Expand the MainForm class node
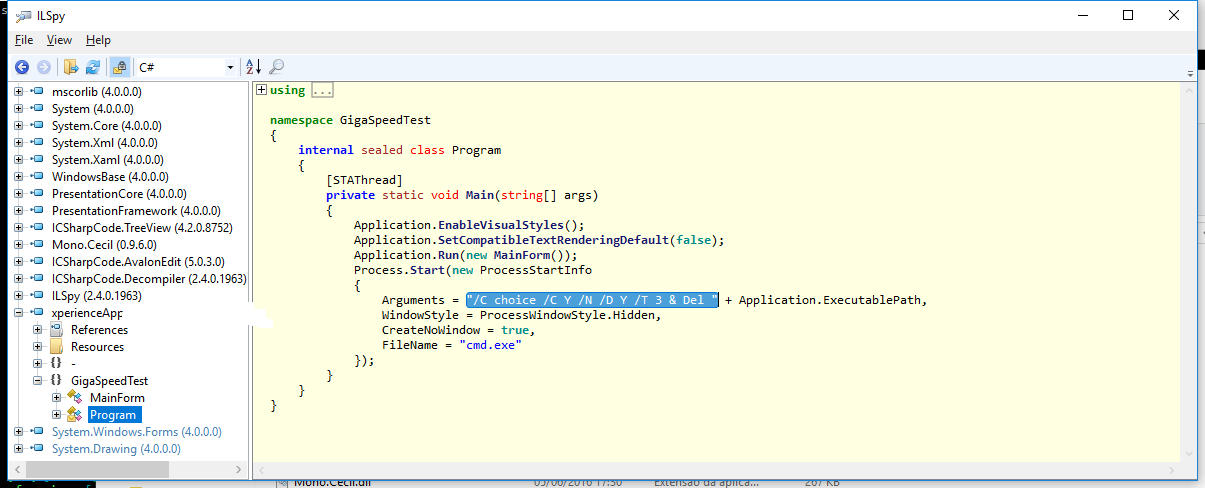Screen dimensions: 1205x488 (57, 398)
